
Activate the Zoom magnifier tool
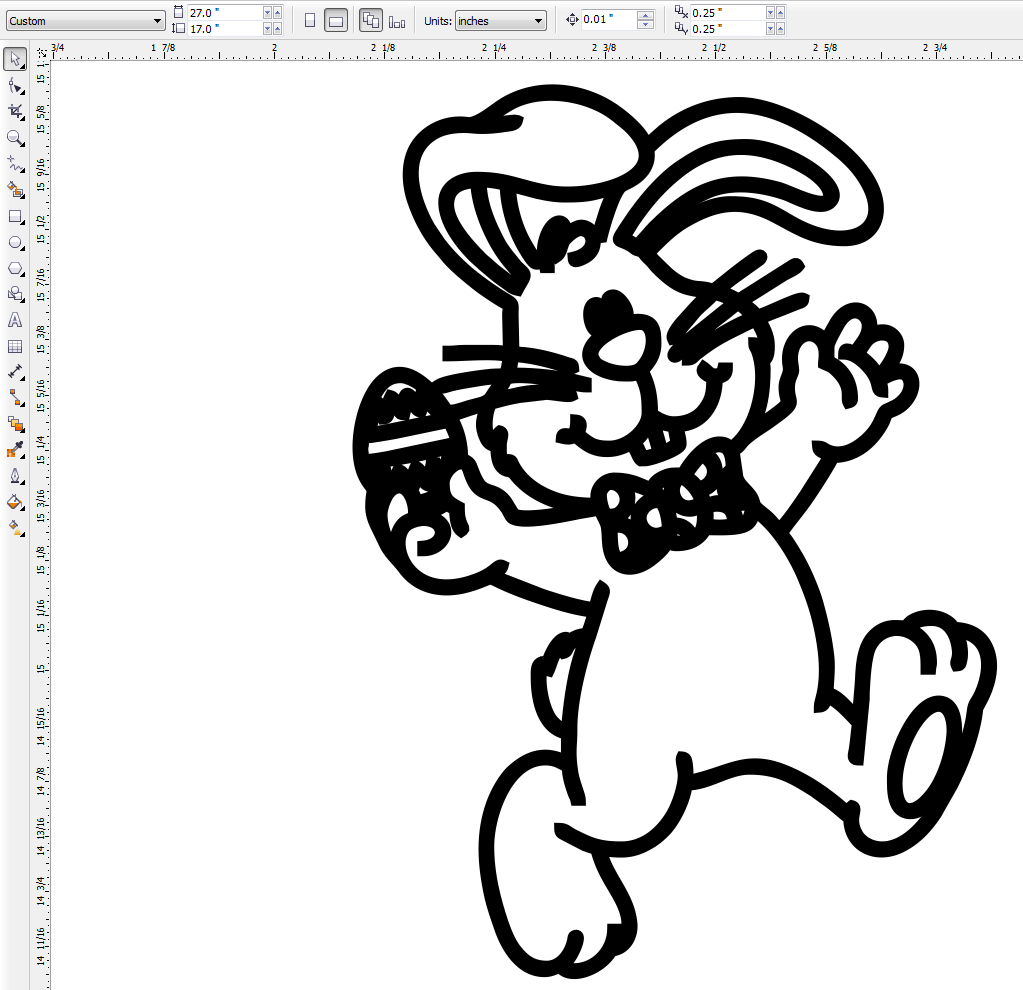15,138
